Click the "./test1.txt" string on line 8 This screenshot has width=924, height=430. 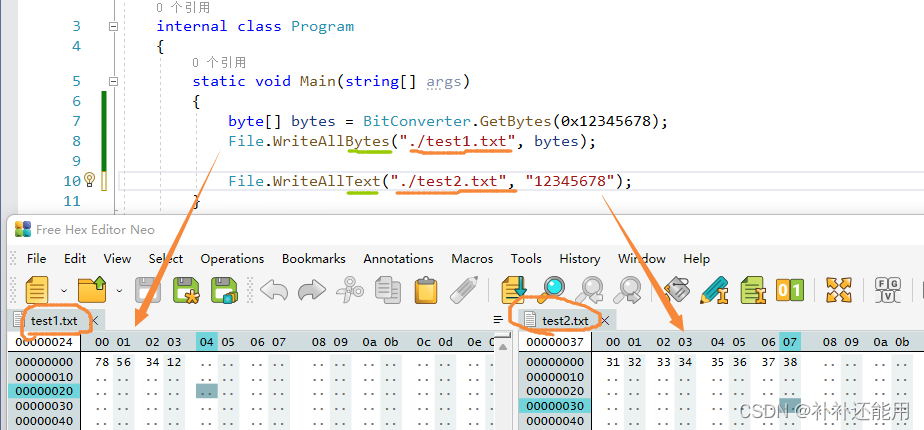click(x=457, y=141)
